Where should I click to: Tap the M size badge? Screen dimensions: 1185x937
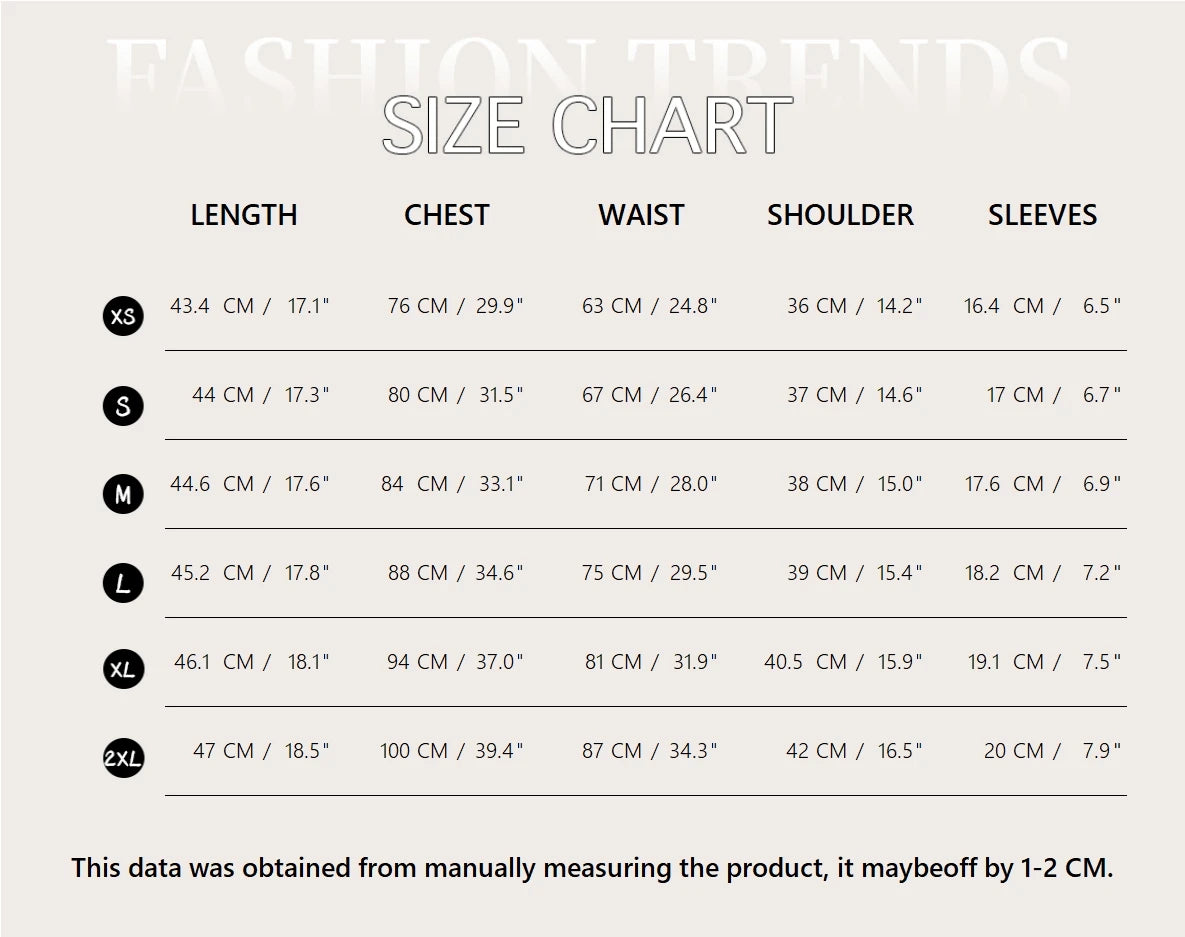(x=123, y=494)
